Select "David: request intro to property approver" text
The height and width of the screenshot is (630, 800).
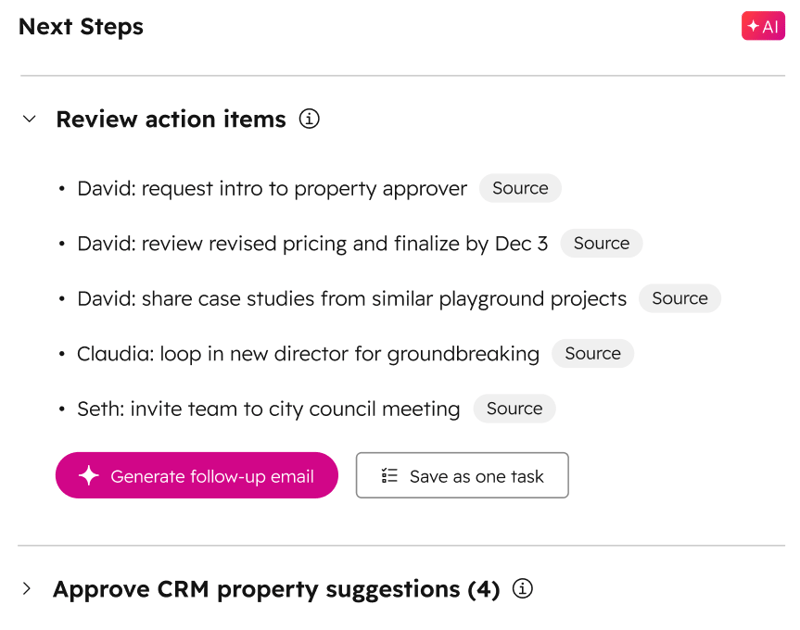tap(272, 188)
